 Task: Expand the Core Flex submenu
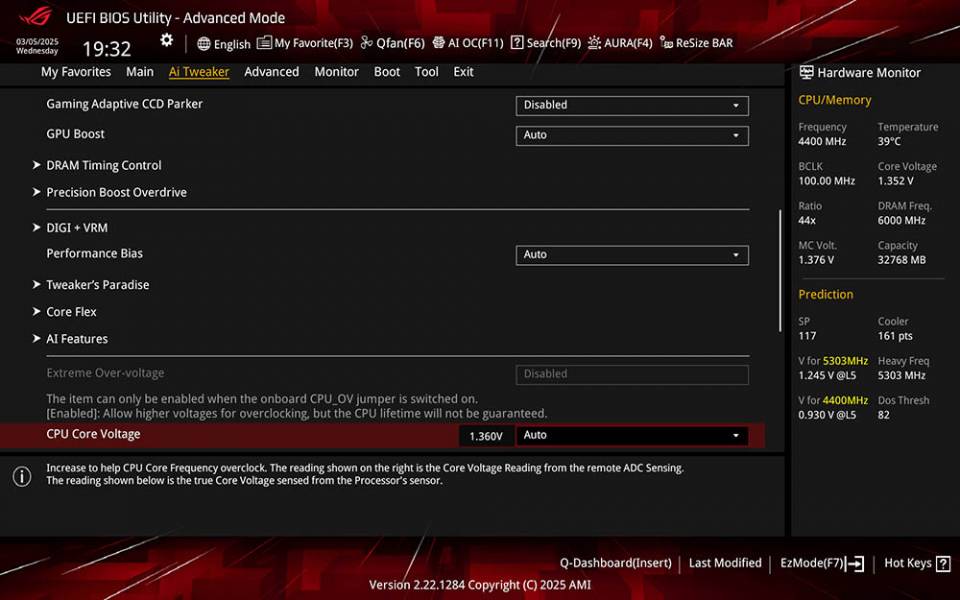coord(71,312)
